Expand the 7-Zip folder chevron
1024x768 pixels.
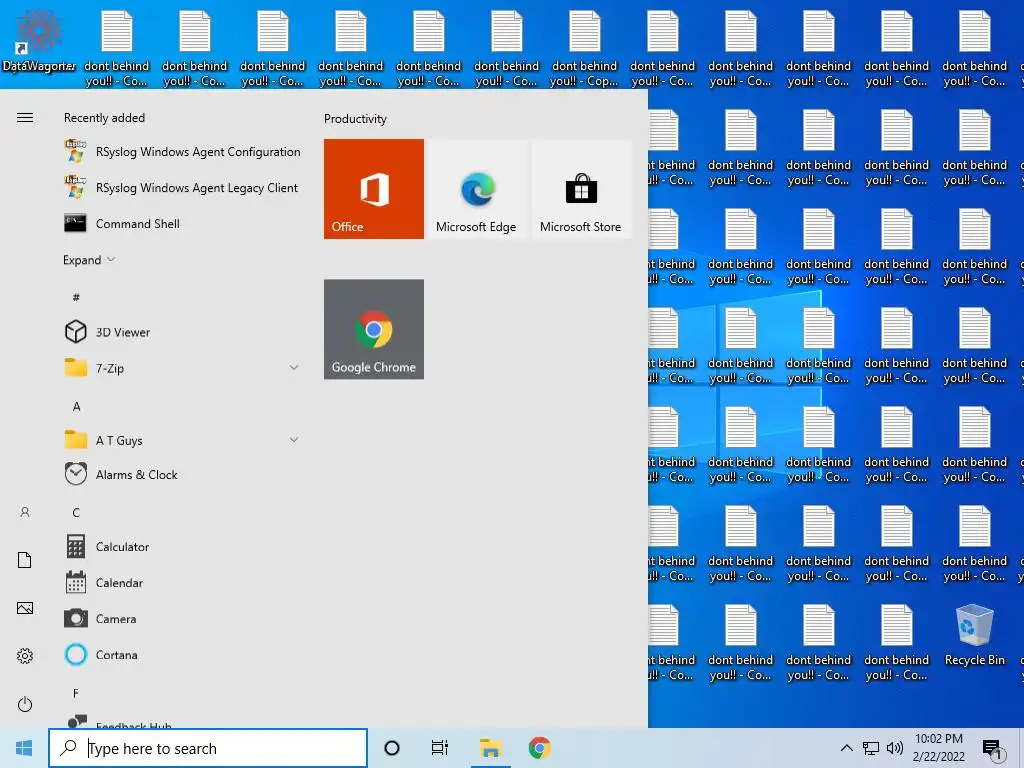click(294, 368)
